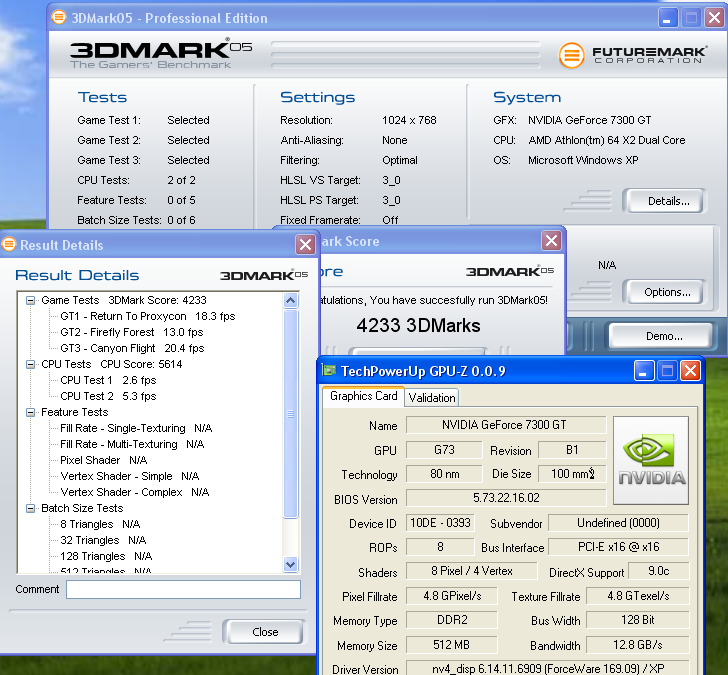The image size is (728, 675).
Task: Select Vertex Shader - Simple row
Action: tap(130, 476)
